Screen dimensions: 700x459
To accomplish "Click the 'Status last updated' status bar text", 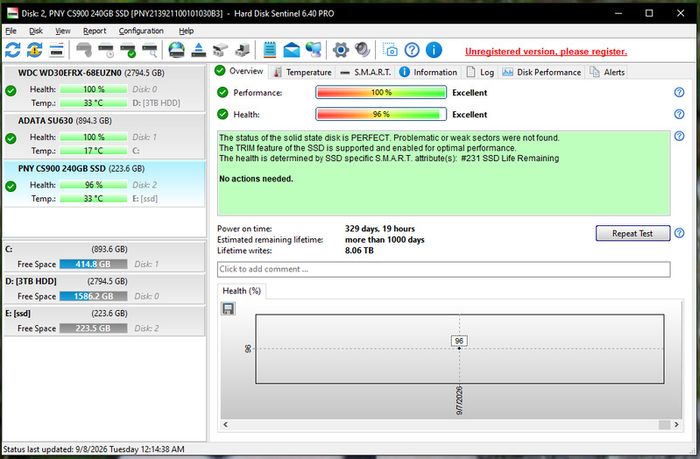I will coord(94,449).
